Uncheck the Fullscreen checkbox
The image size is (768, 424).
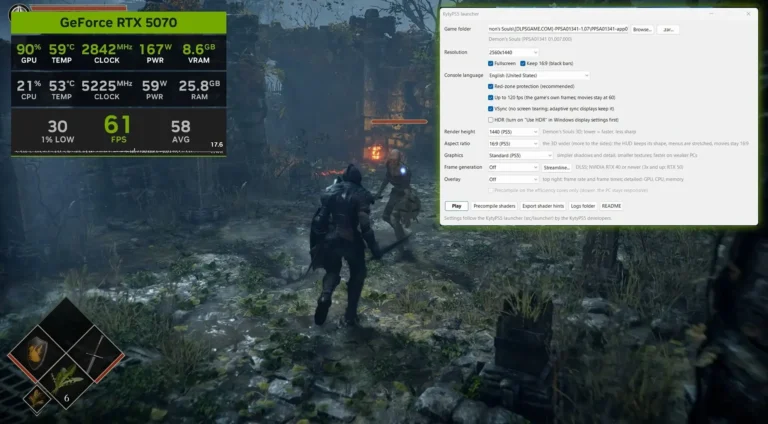(490, 64)
